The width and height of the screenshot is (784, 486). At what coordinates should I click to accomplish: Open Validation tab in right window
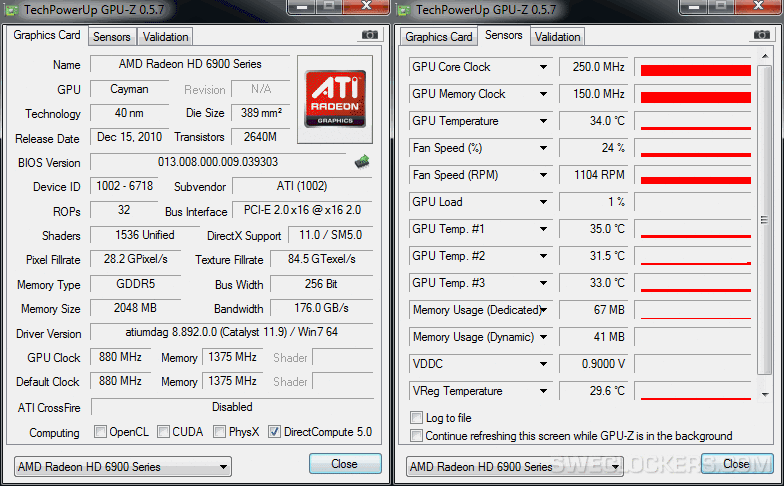tap(558, 36)
